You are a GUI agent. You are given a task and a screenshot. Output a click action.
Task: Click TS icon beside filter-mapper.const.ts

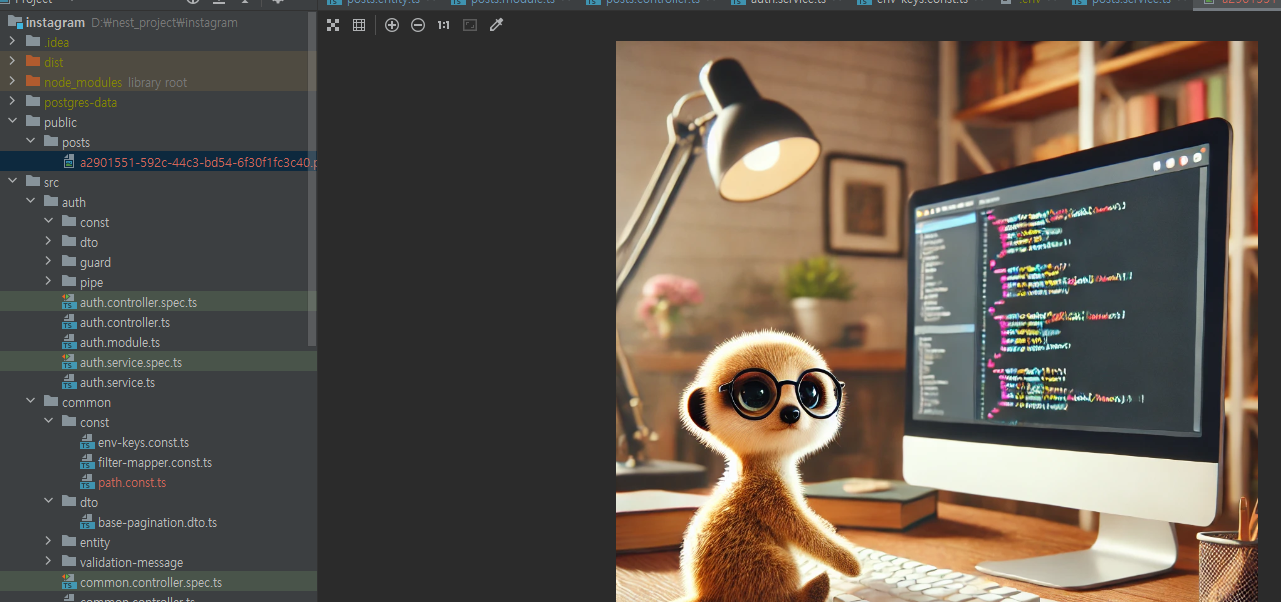pos(87,462)
